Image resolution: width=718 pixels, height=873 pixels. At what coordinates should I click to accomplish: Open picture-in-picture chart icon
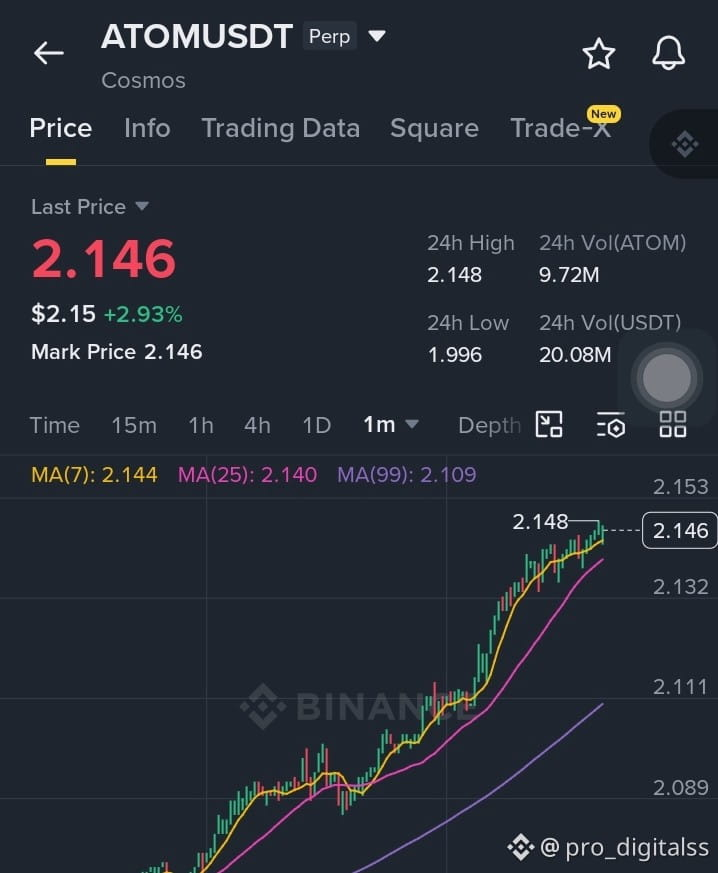tap(549, 424)
